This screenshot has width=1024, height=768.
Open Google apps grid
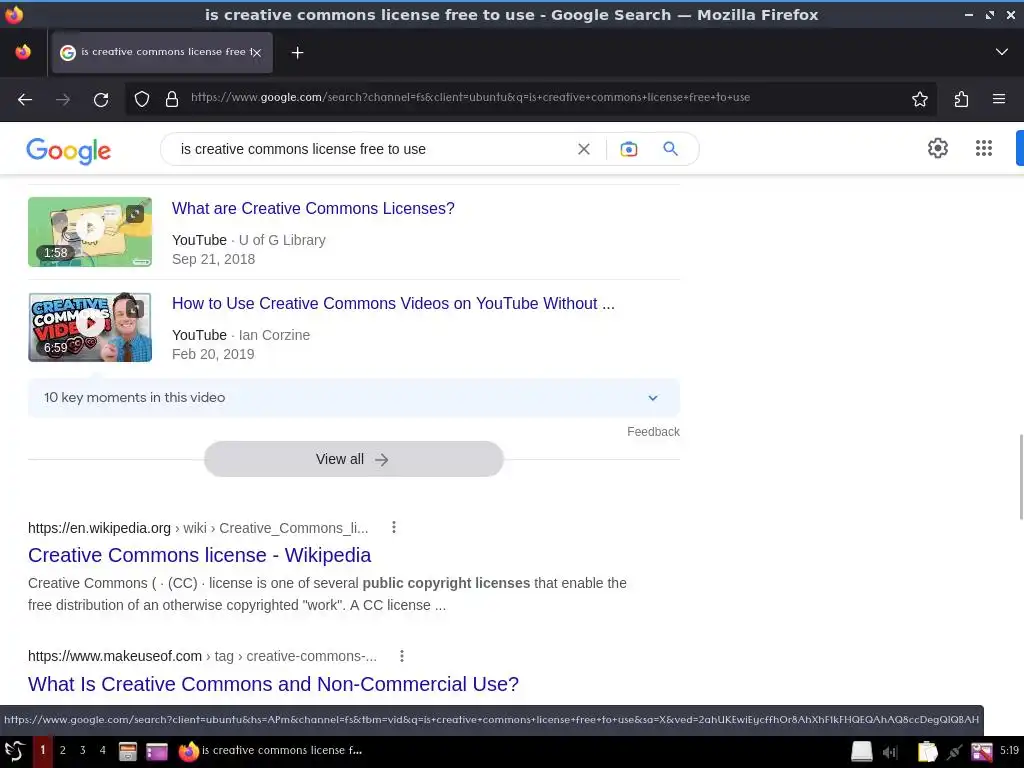(x=984, y=148)
